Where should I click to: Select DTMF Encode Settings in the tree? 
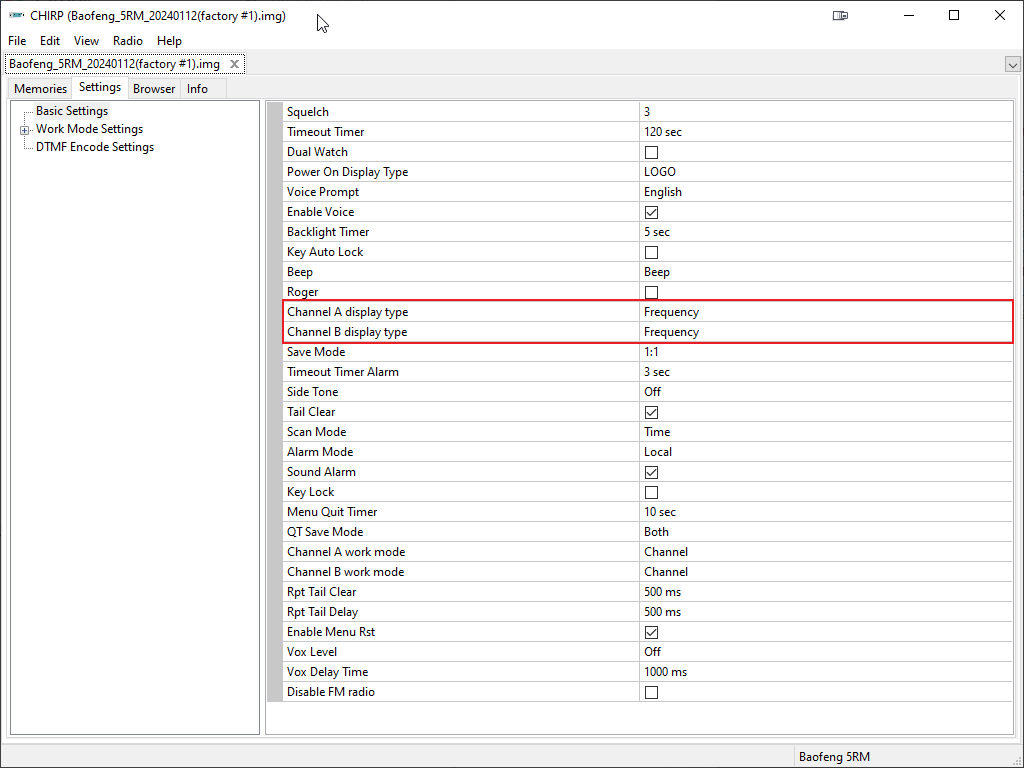95,147
